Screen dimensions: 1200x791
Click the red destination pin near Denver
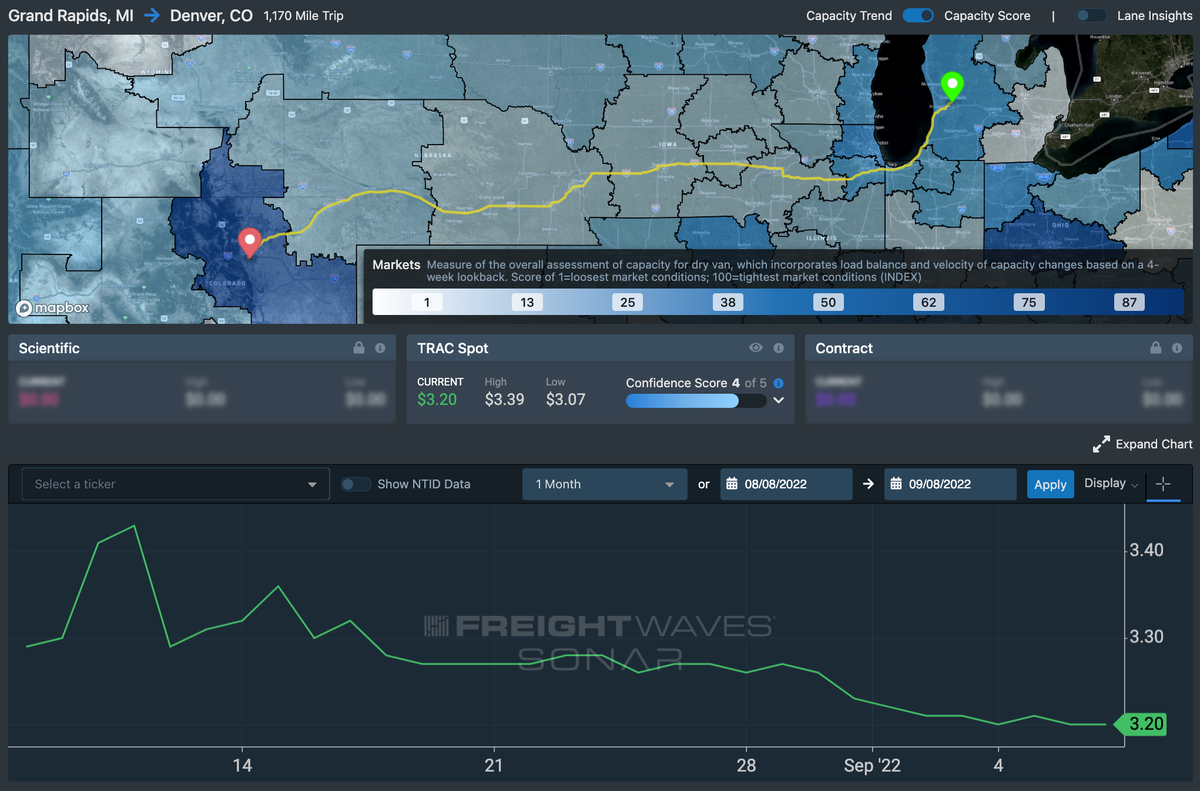[x=249, y=242]
